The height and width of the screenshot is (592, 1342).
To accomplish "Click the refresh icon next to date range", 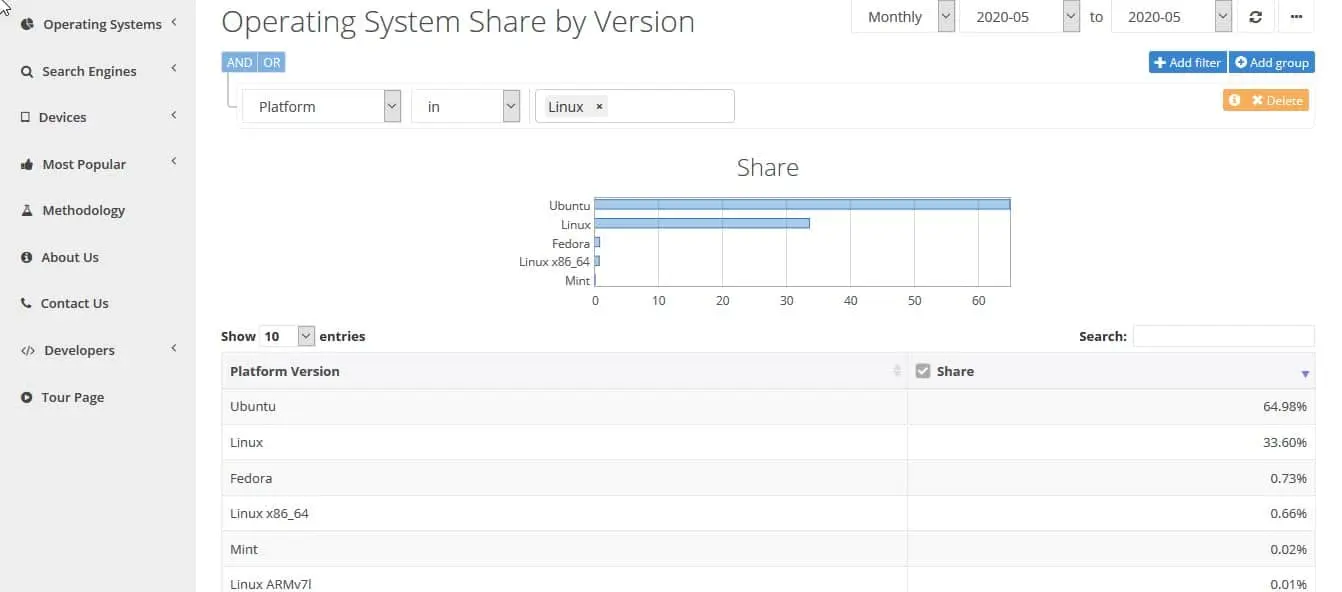I will [x=1256, y=17].
